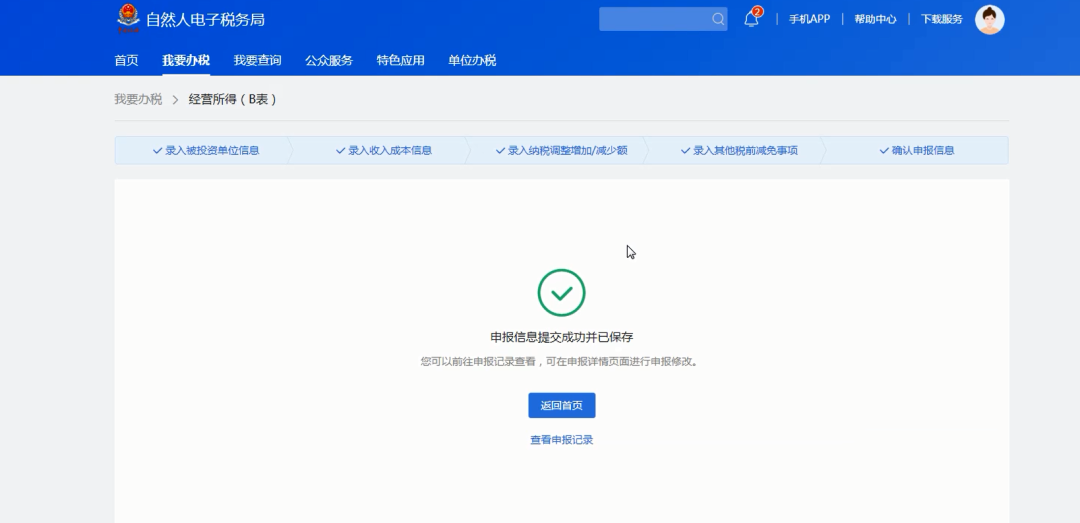Click the 申报信息提交成功并已保存 message

tap(561, 337)
